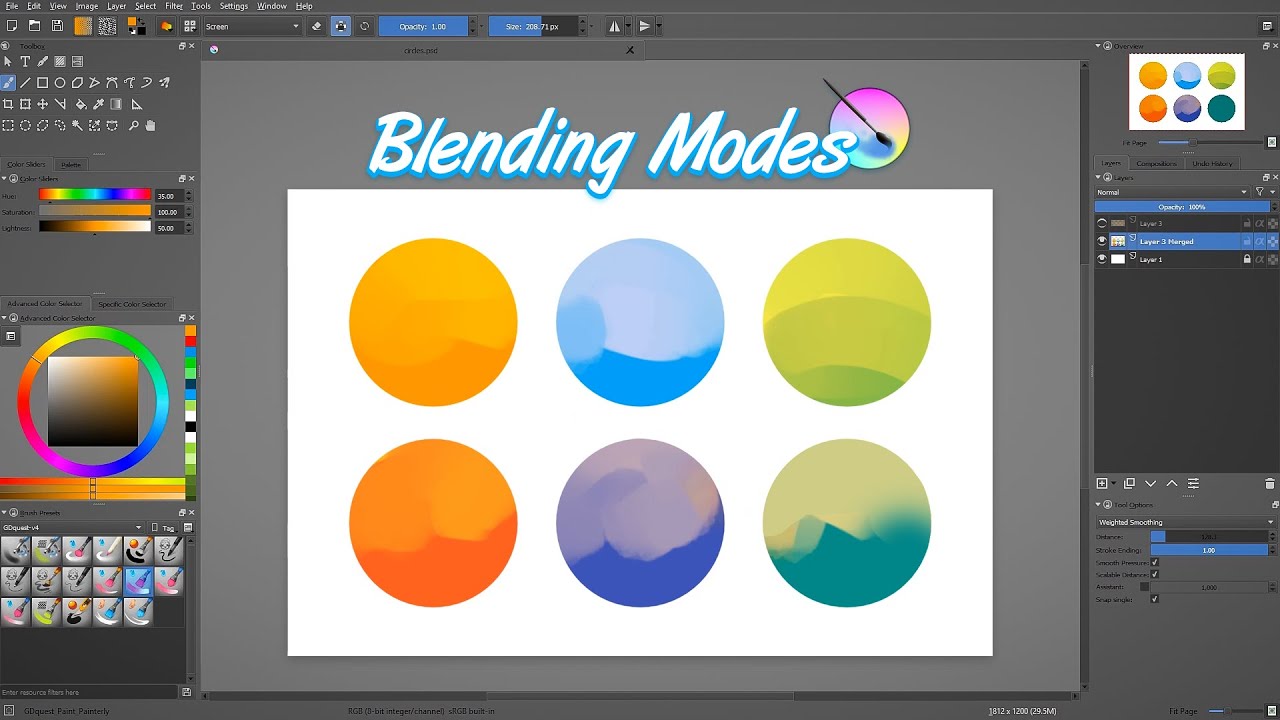Open the layer blending mode Normal dropdown
This screenshot has height=720, width=1280.
click(1172, 192)
